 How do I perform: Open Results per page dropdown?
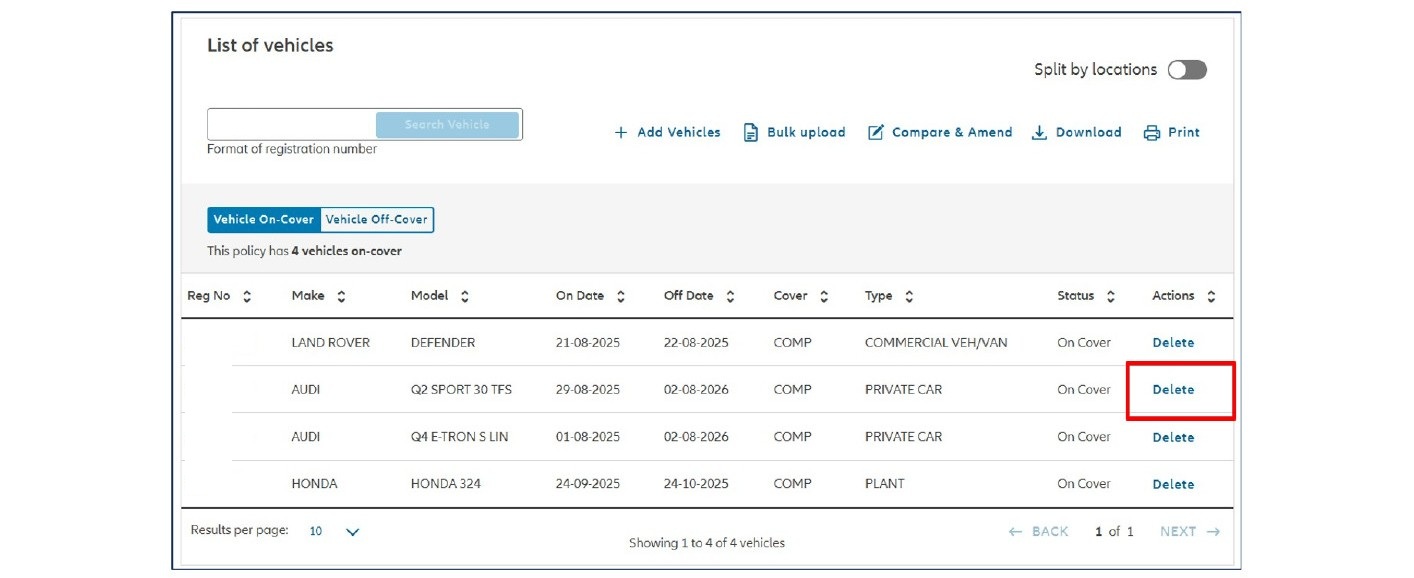334,531
